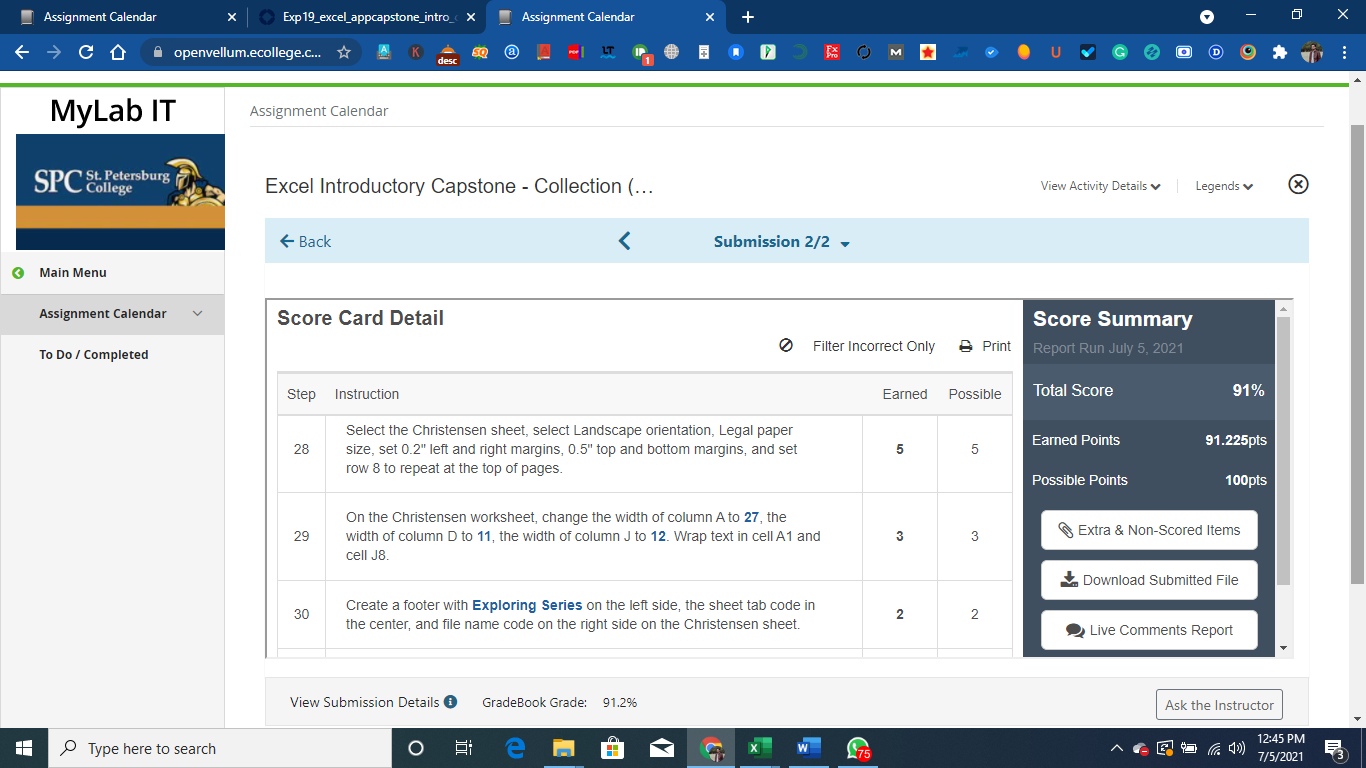Close the active Assignment Calendar tab
1366x768 pixels.
(710, 17)
